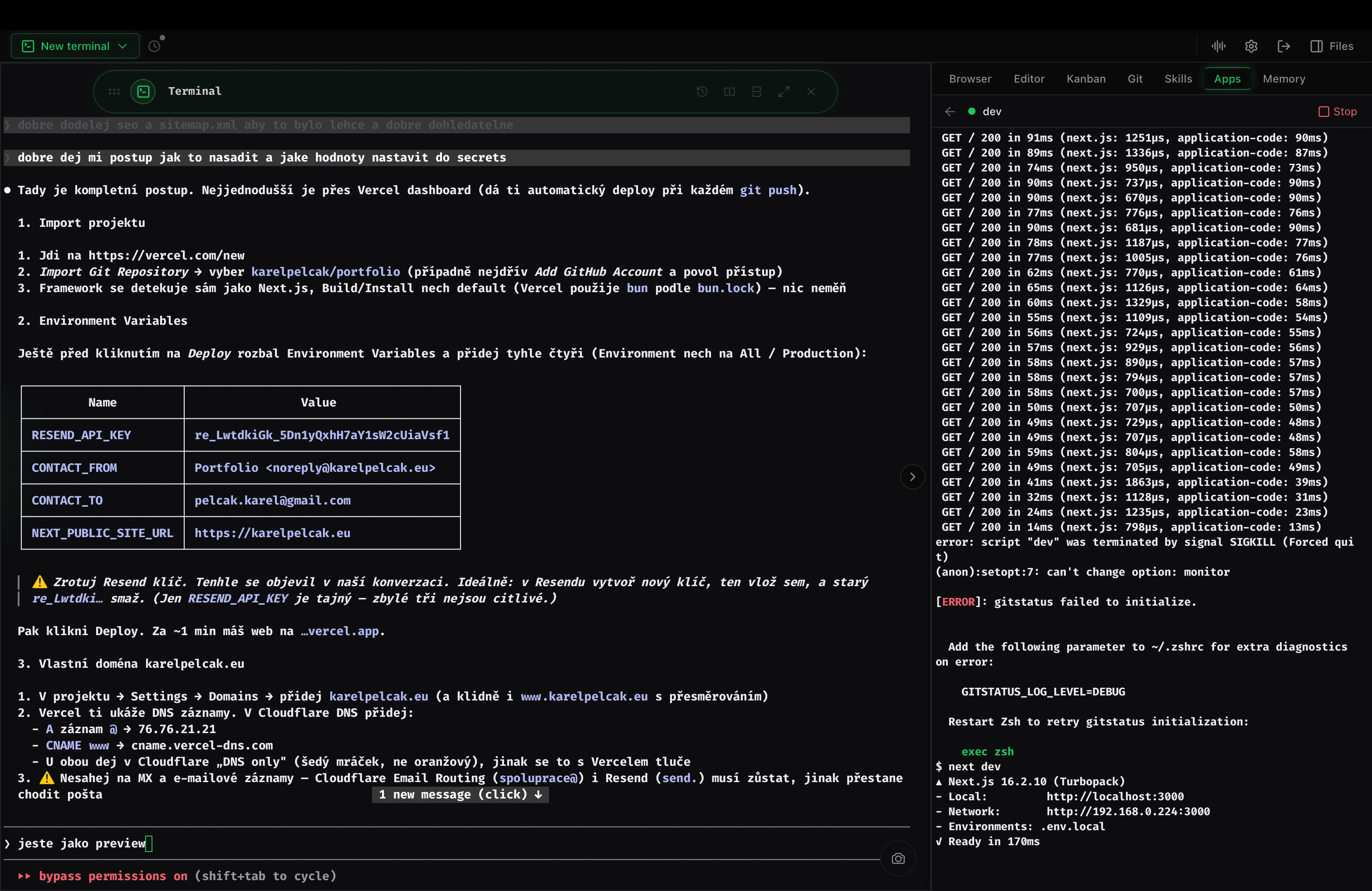The width and height of the screenshot is (1372, 891).
Task: Jump to 1 new message indicator
Action: click(460, 794)
